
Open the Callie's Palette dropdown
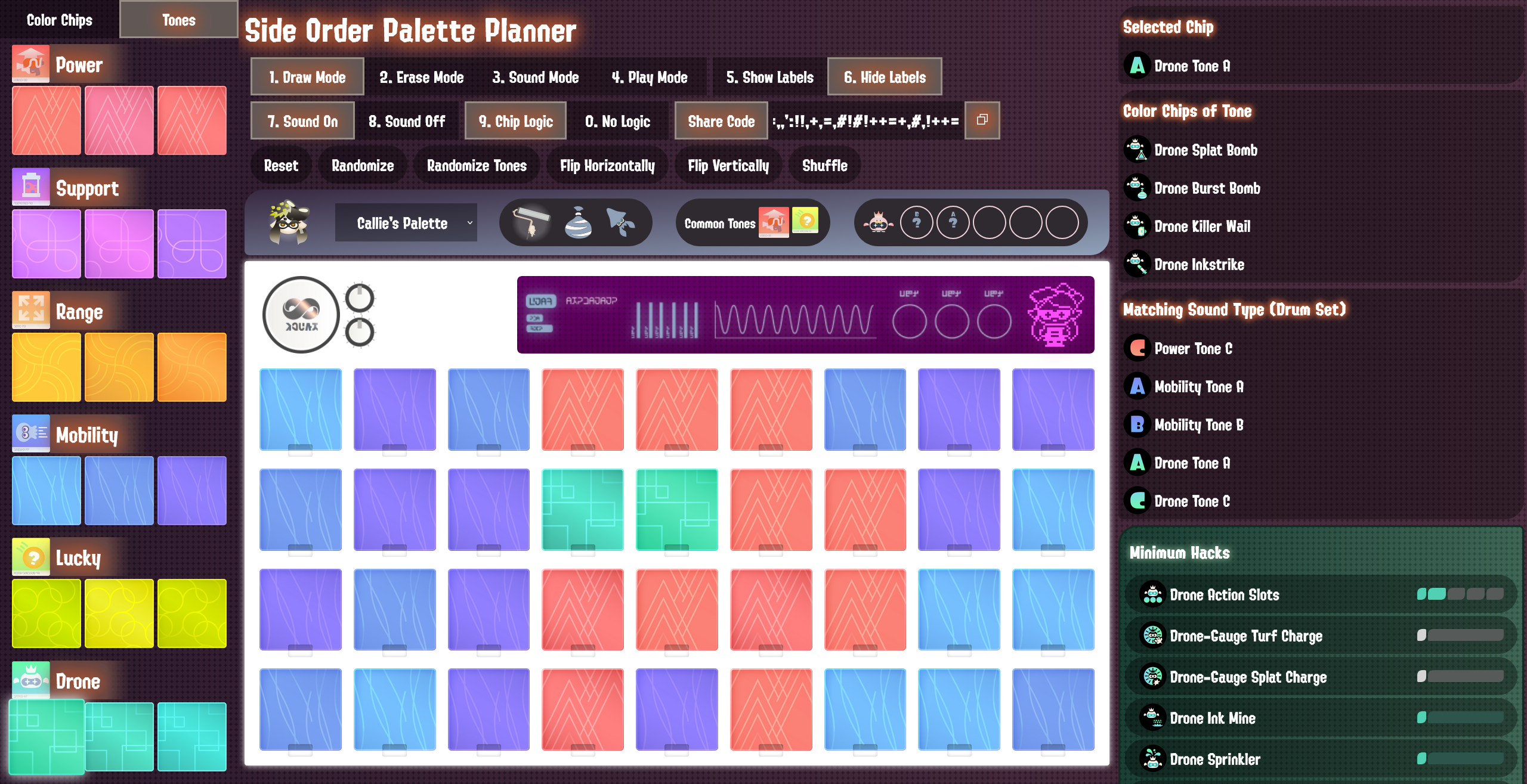coord(406,223)
